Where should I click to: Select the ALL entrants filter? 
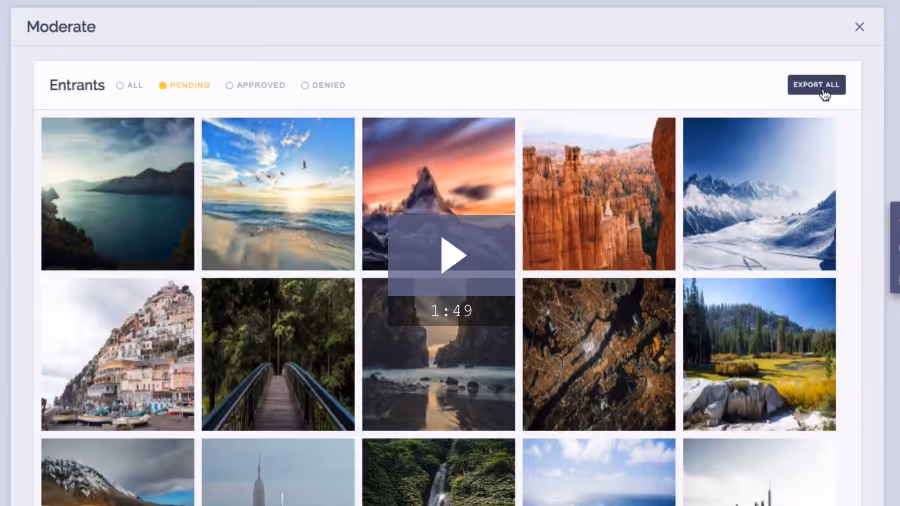[x=130, y=85]
